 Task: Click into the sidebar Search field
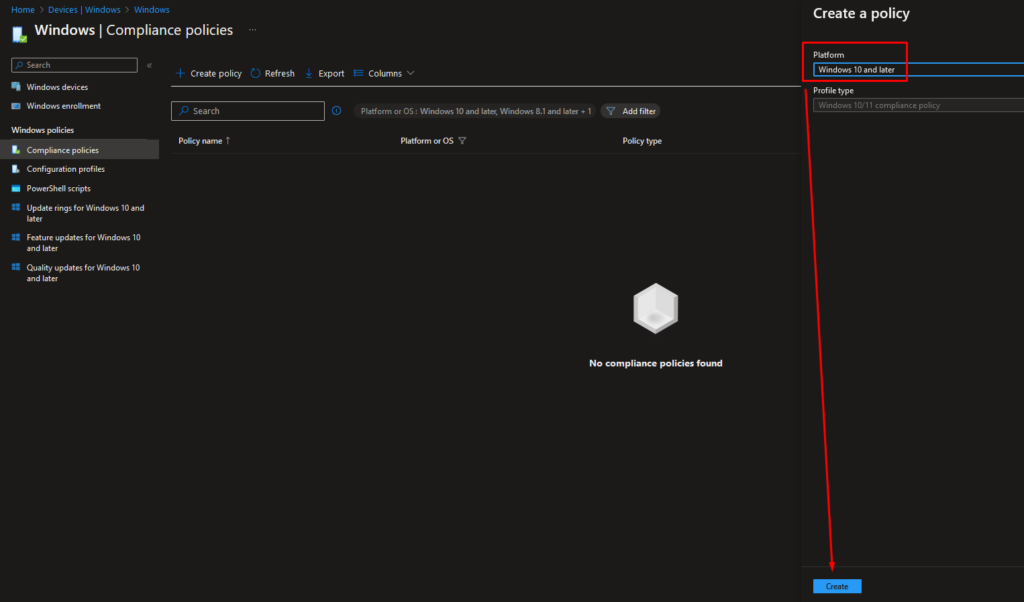(74, 65)
